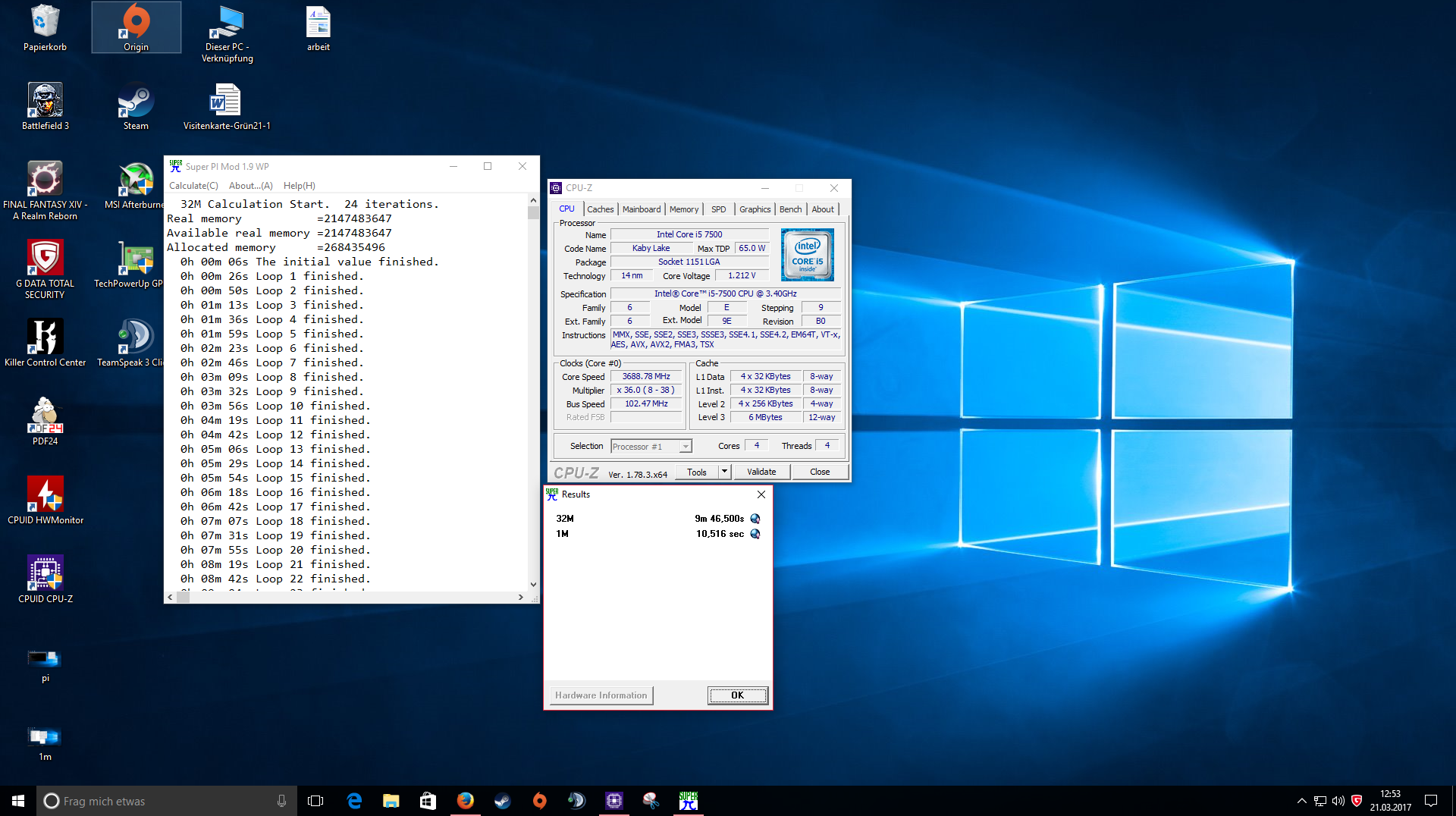Click Super PI horizontal scrollbar right arrow
The image size is (1456, 816).
(x=520, y=598)
